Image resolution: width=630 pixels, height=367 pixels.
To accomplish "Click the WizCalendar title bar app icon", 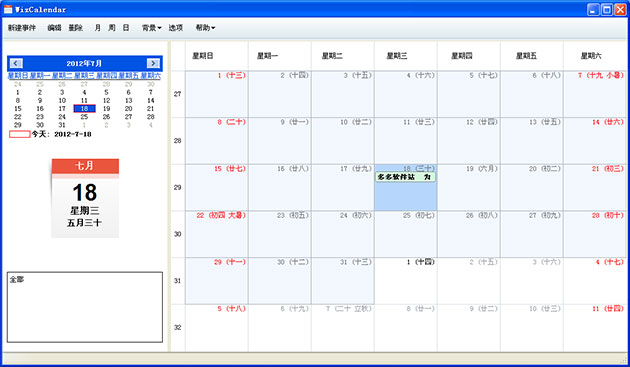I will (x=8, y=9).
